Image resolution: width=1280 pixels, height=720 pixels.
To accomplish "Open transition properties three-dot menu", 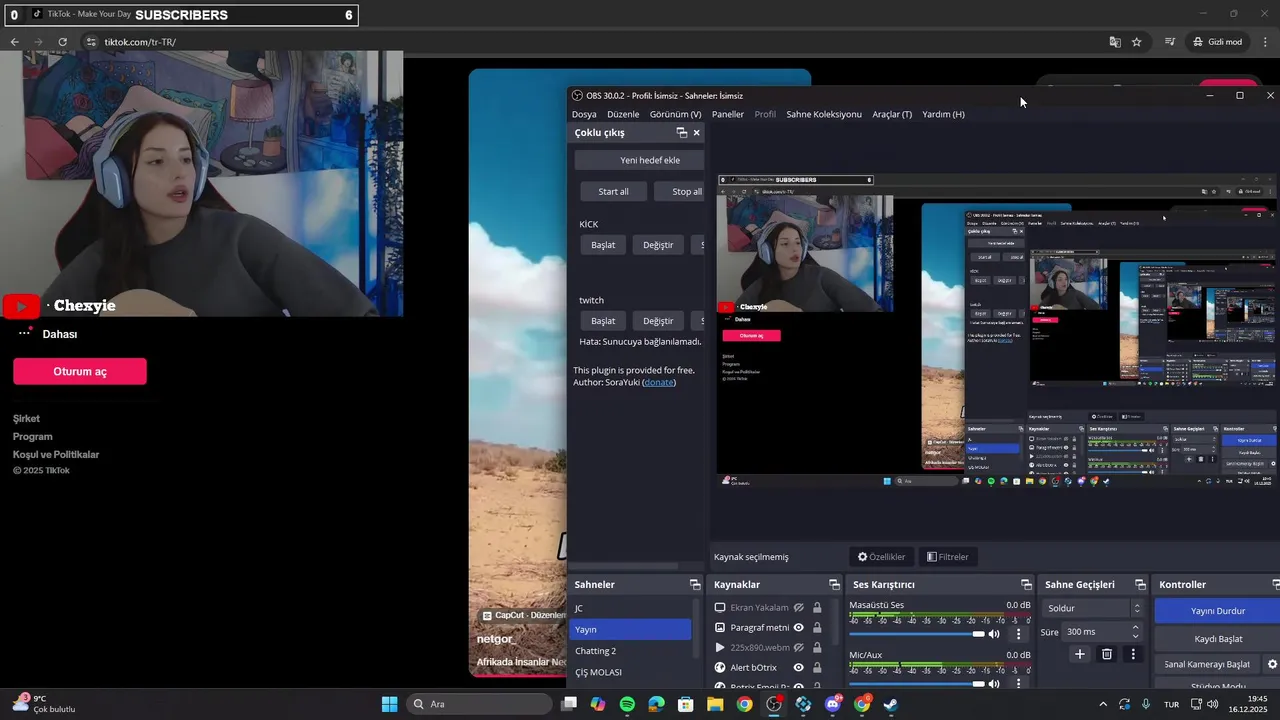I will coord(1133,654).
